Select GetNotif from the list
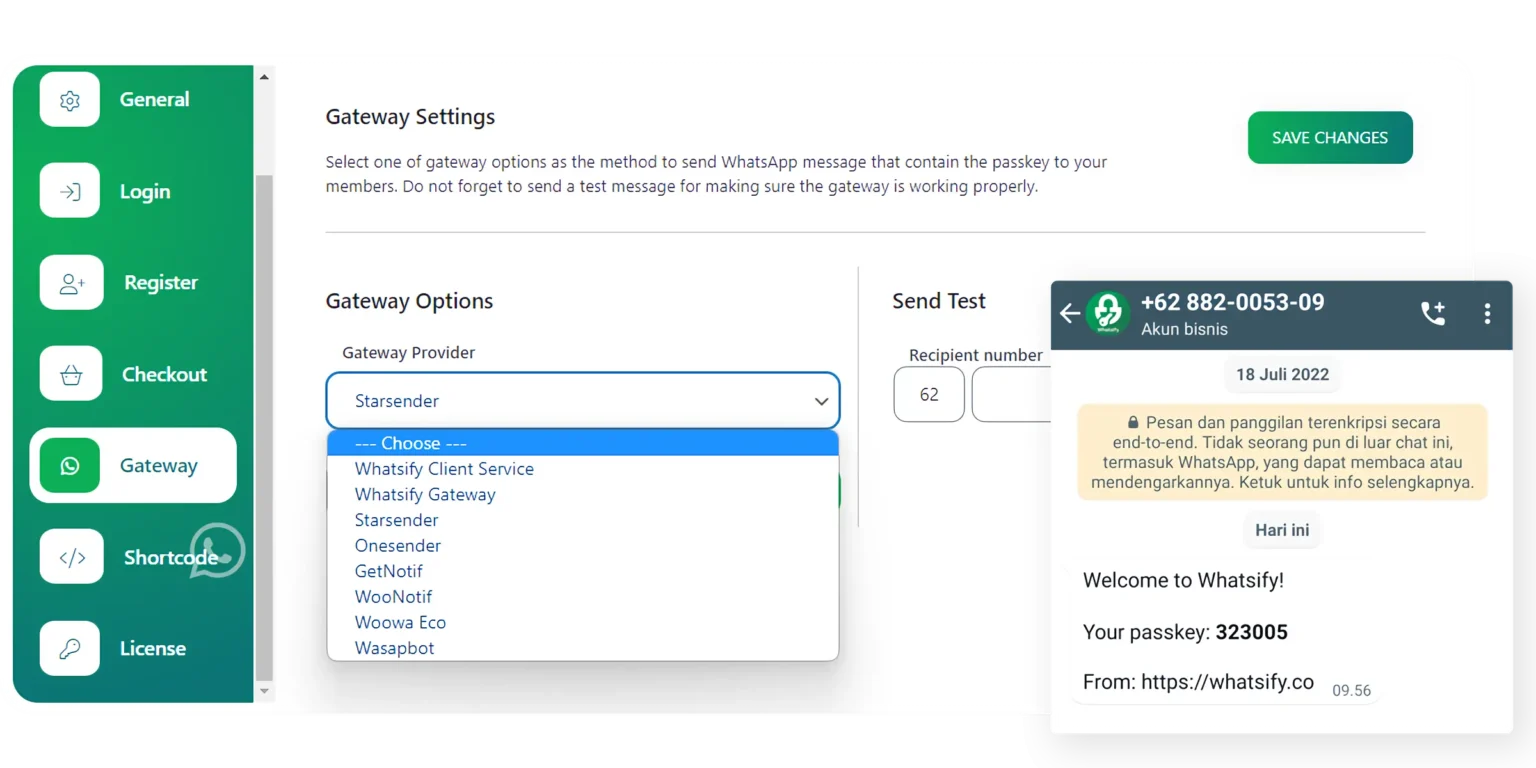 tap(583, 571)
